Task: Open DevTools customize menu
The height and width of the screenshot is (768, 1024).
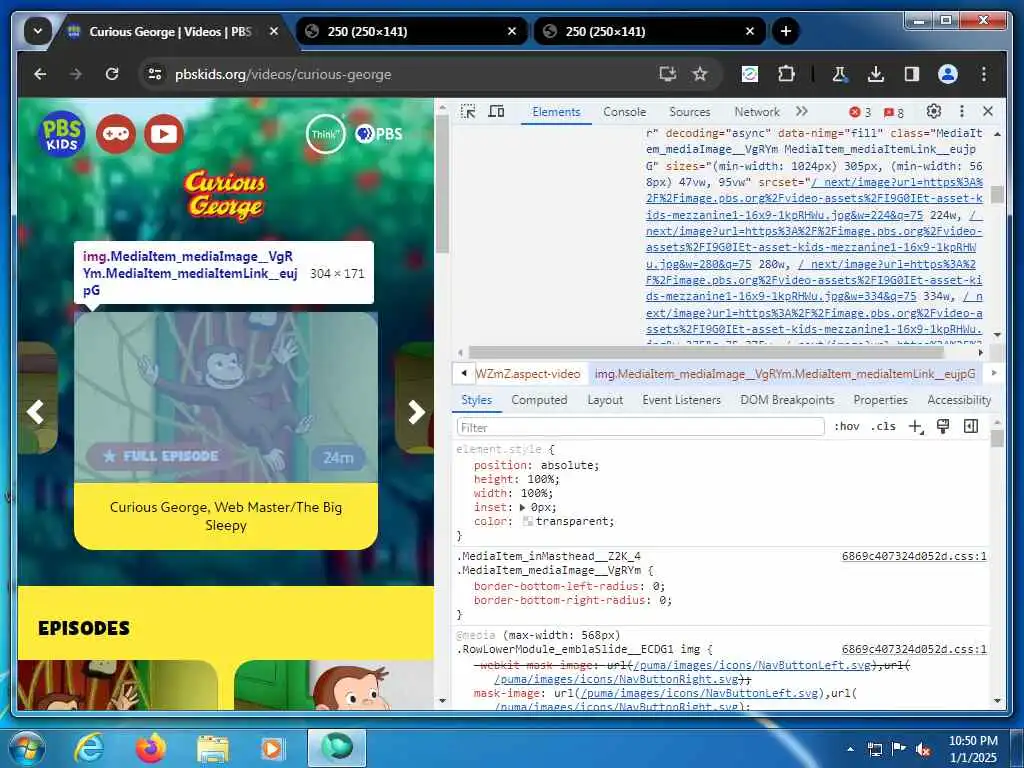Action: (961, 112)
